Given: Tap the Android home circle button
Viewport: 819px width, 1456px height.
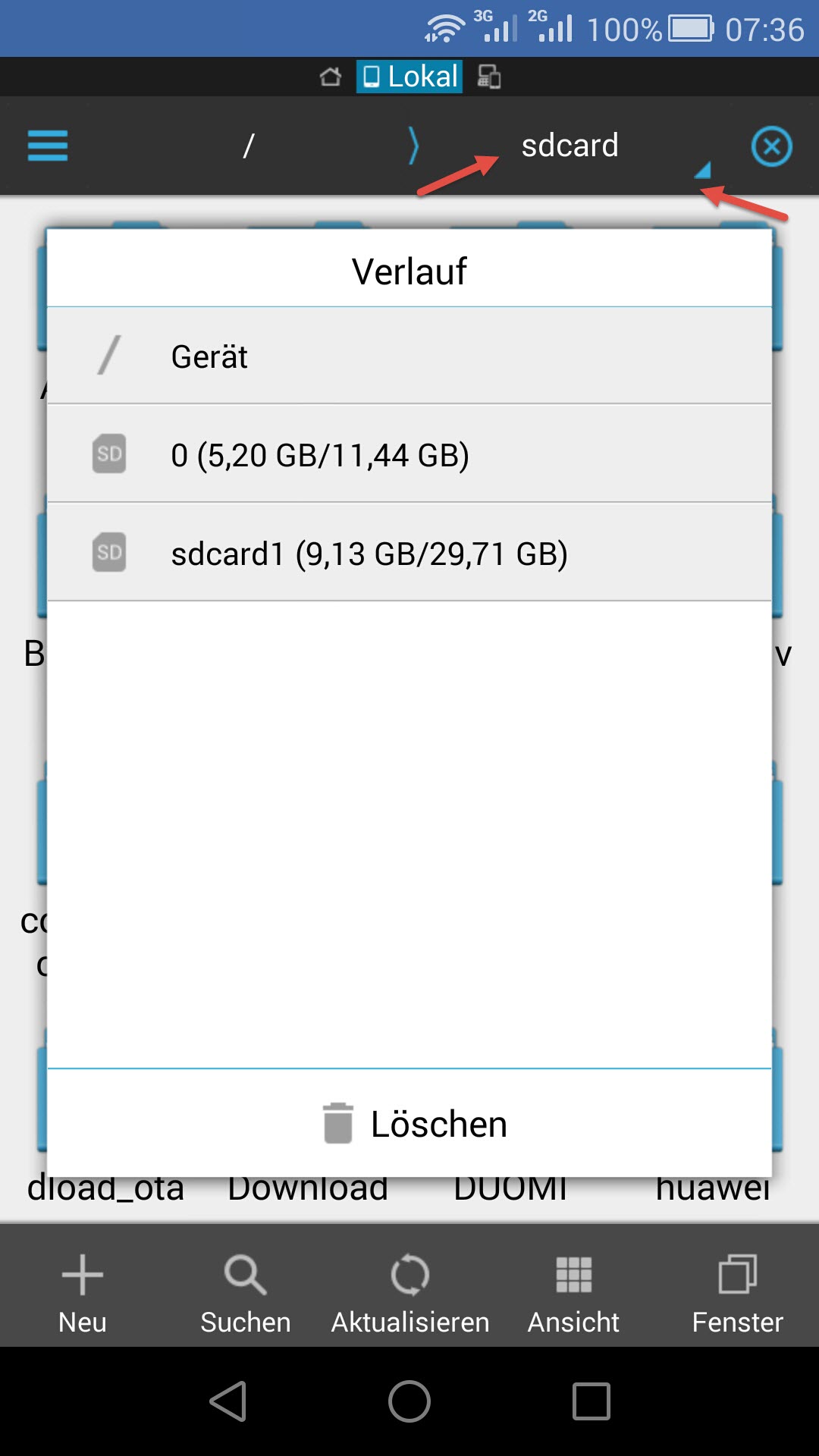Looking at the screenshot, I should coord(409,1401).
